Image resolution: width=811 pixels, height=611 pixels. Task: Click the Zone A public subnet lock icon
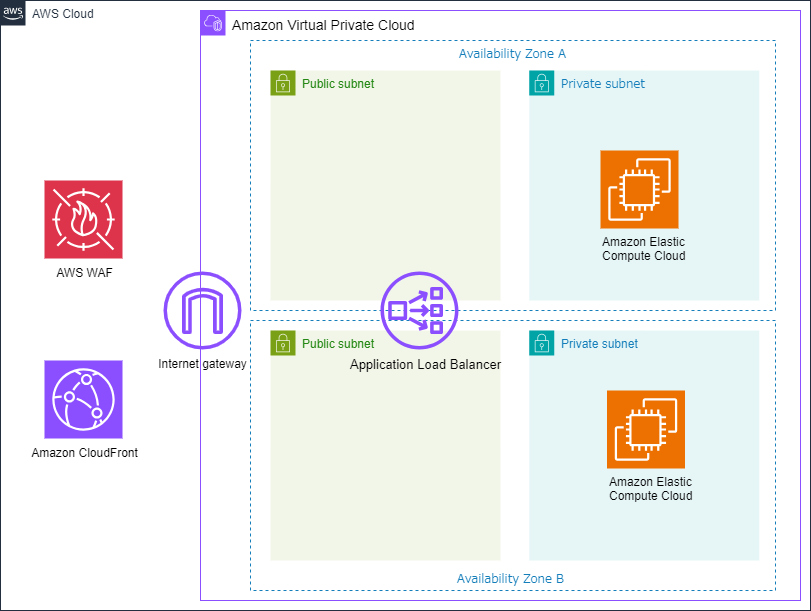click(283, 83)
